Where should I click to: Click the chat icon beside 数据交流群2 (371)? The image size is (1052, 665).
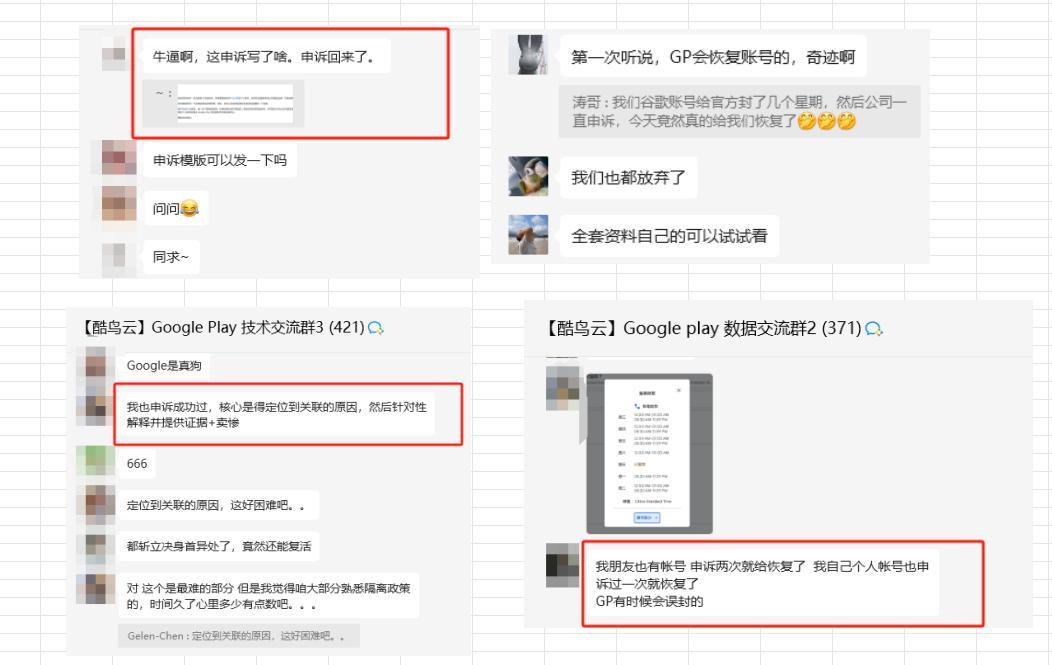click(874, 329)
